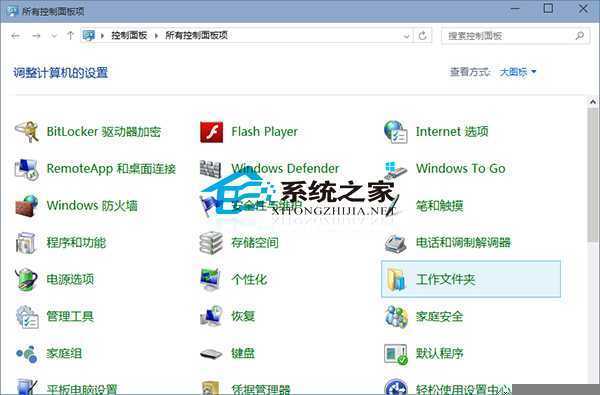This screenshot has height=395, width=600.
Task: Open the Flash Player red icon
Action: pyautogui.click(x=211, y=132)
